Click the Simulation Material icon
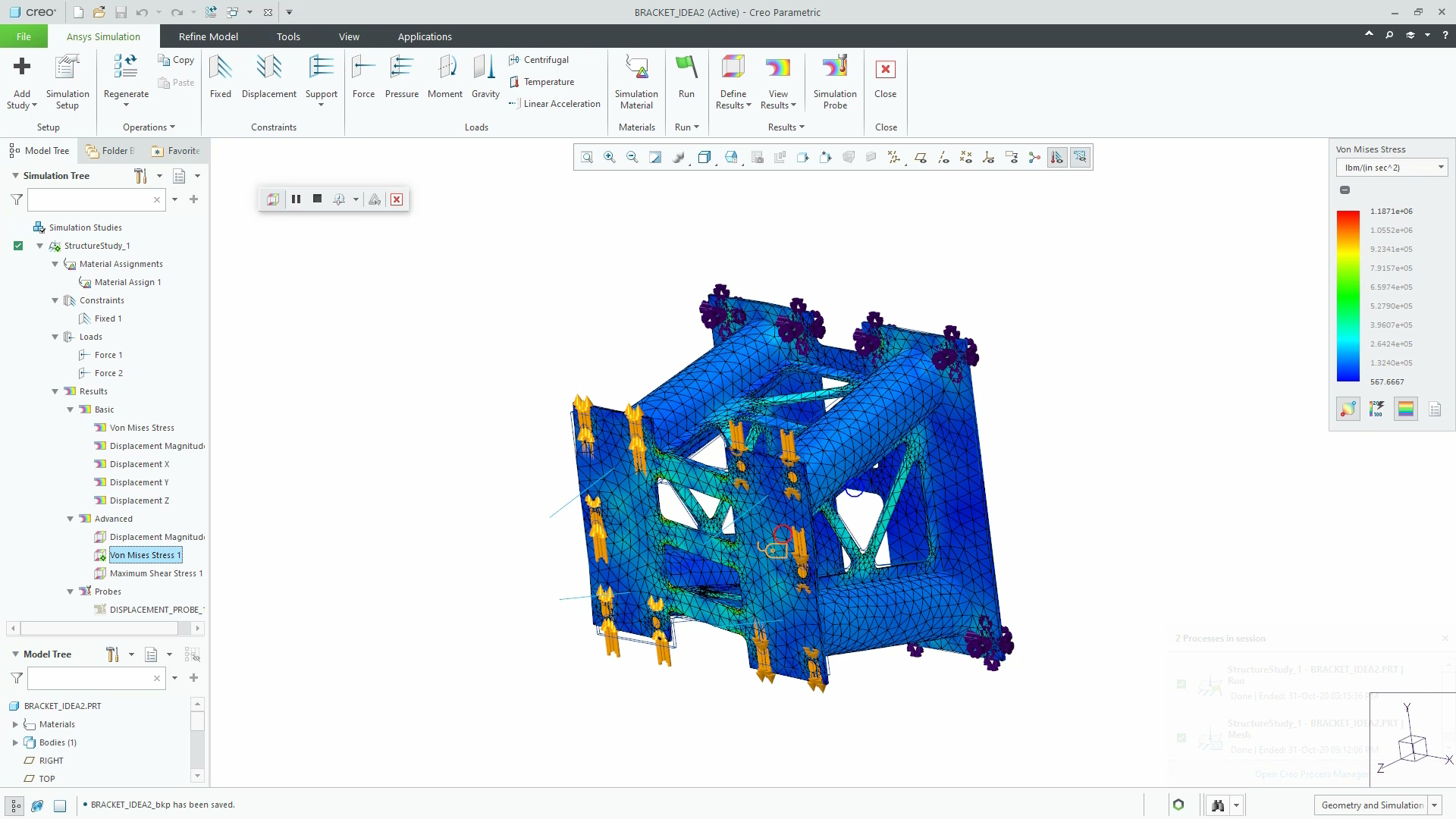1456x819 pixels. [x=636, y=76]
